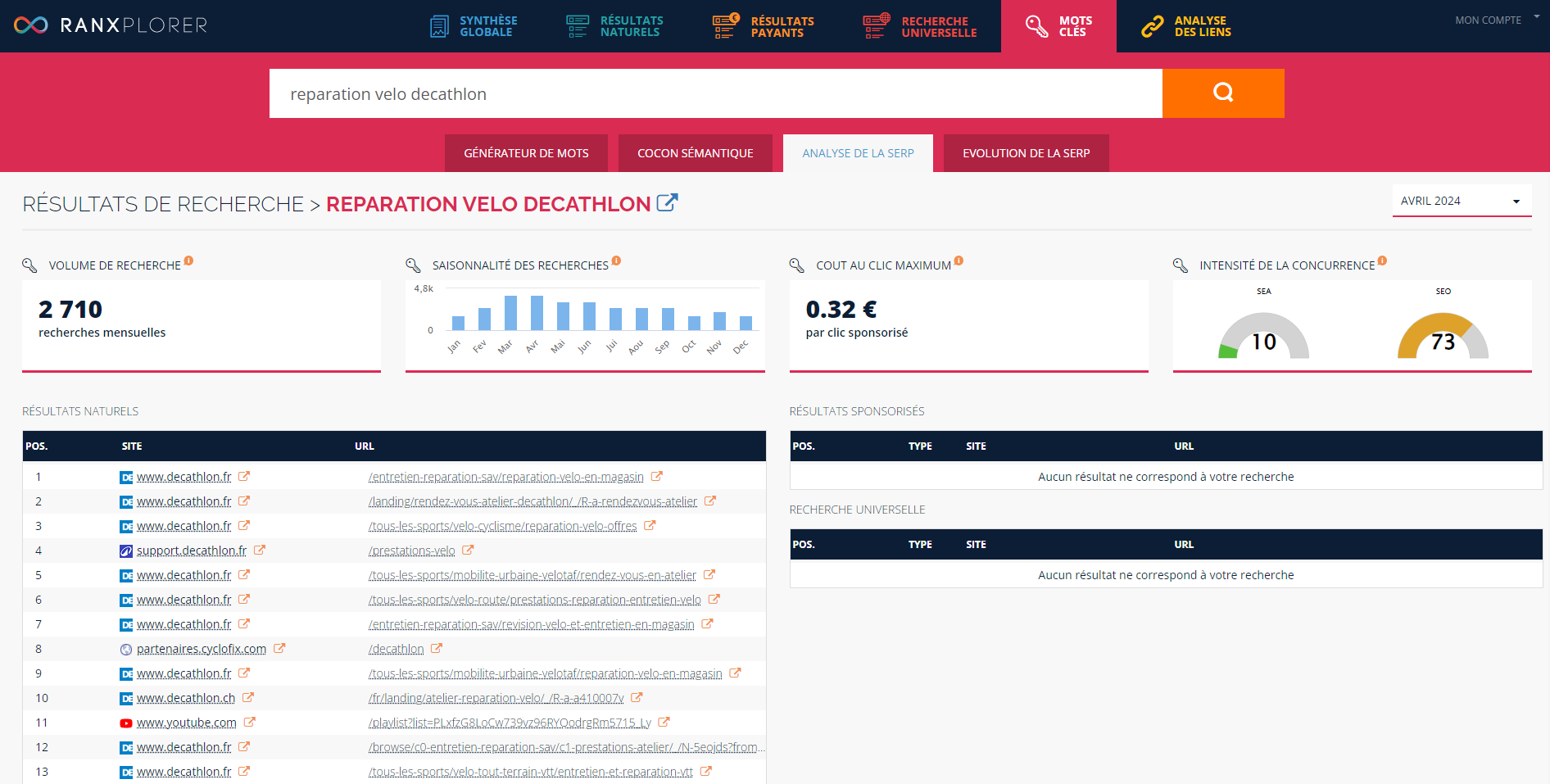This screenshot has height=784, width=1550.
Task: Open external site icon next to partenaires.cyclofix.com
Action: point(279,648)
